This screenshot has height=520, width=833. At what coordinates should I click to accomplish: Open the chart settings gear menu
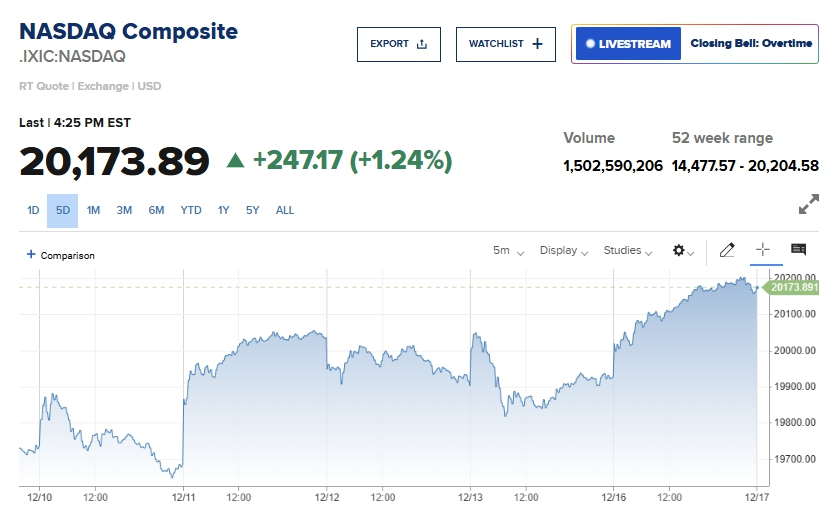click(x=683, y=251)
